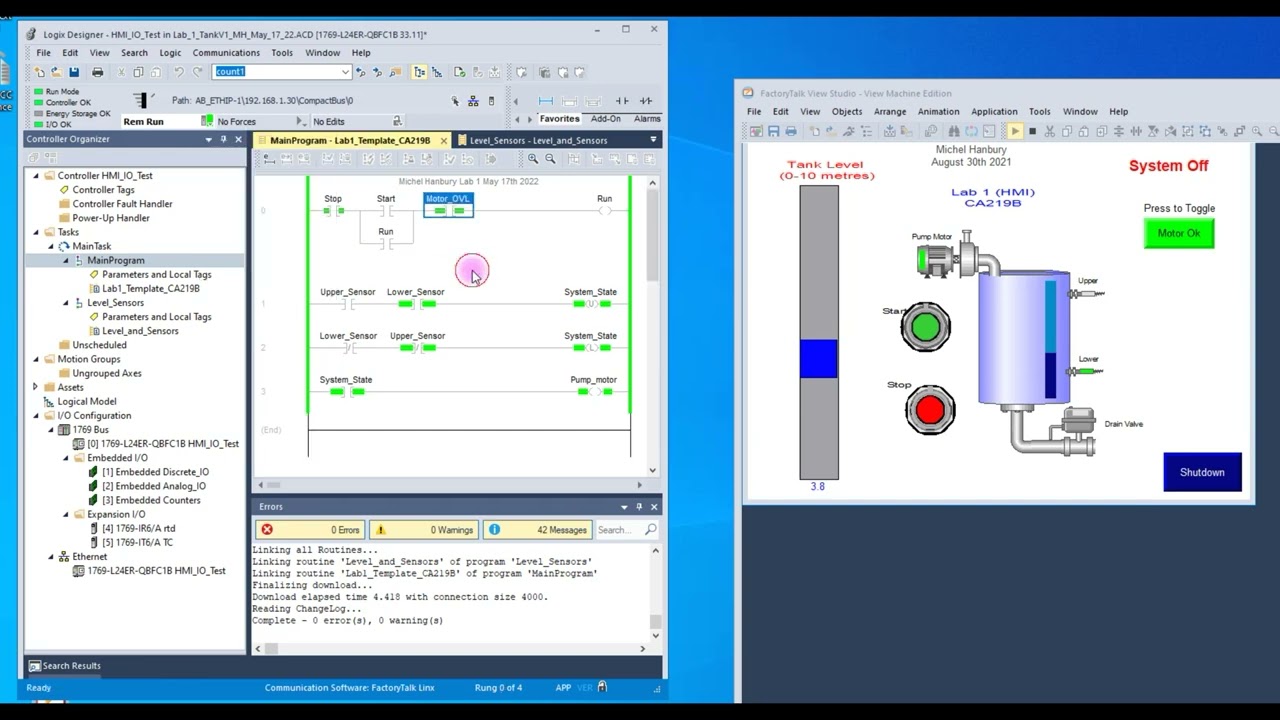Collapse the Expansion I/O folder
The height and width of the screenshot is (720, 1280).
[x=66, y=514]
